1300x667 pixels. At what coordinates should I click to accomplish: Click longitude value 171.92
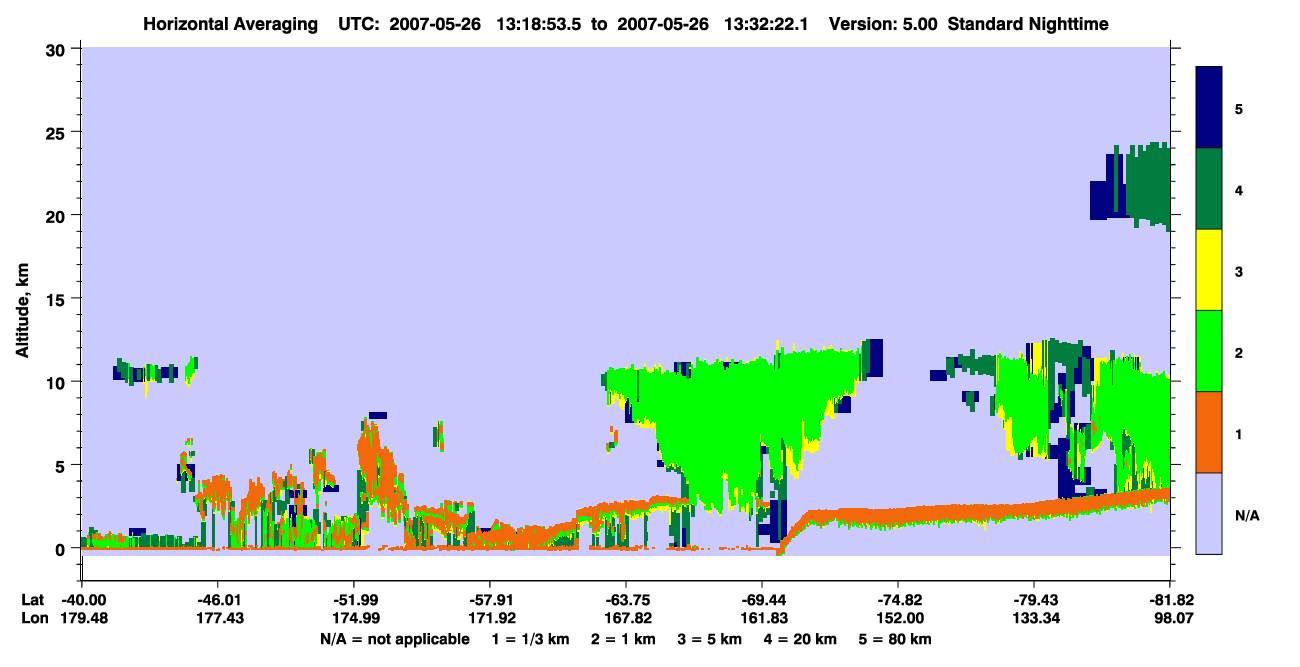tap(490, 619)
